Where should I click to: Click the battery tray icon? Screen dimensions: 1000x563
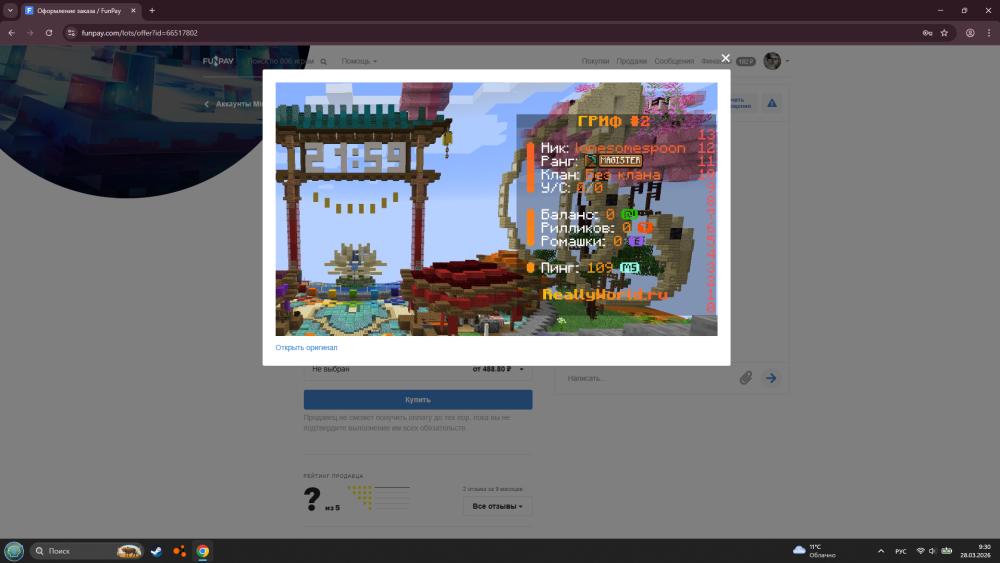coord(946,551)
